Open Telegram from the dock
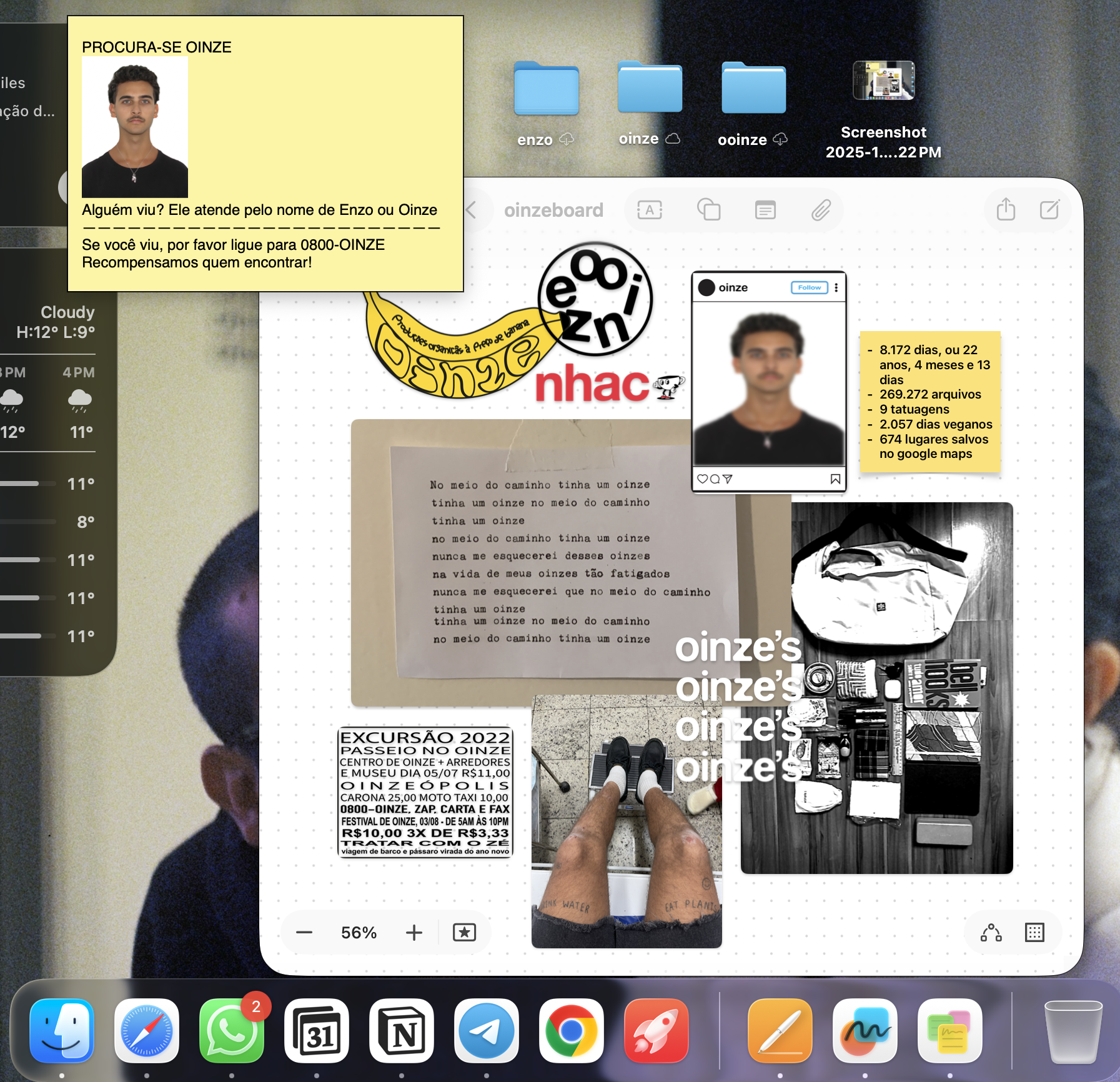Image resolution: width=1120 pixels, height=1082 pixels. point(487,1030)
